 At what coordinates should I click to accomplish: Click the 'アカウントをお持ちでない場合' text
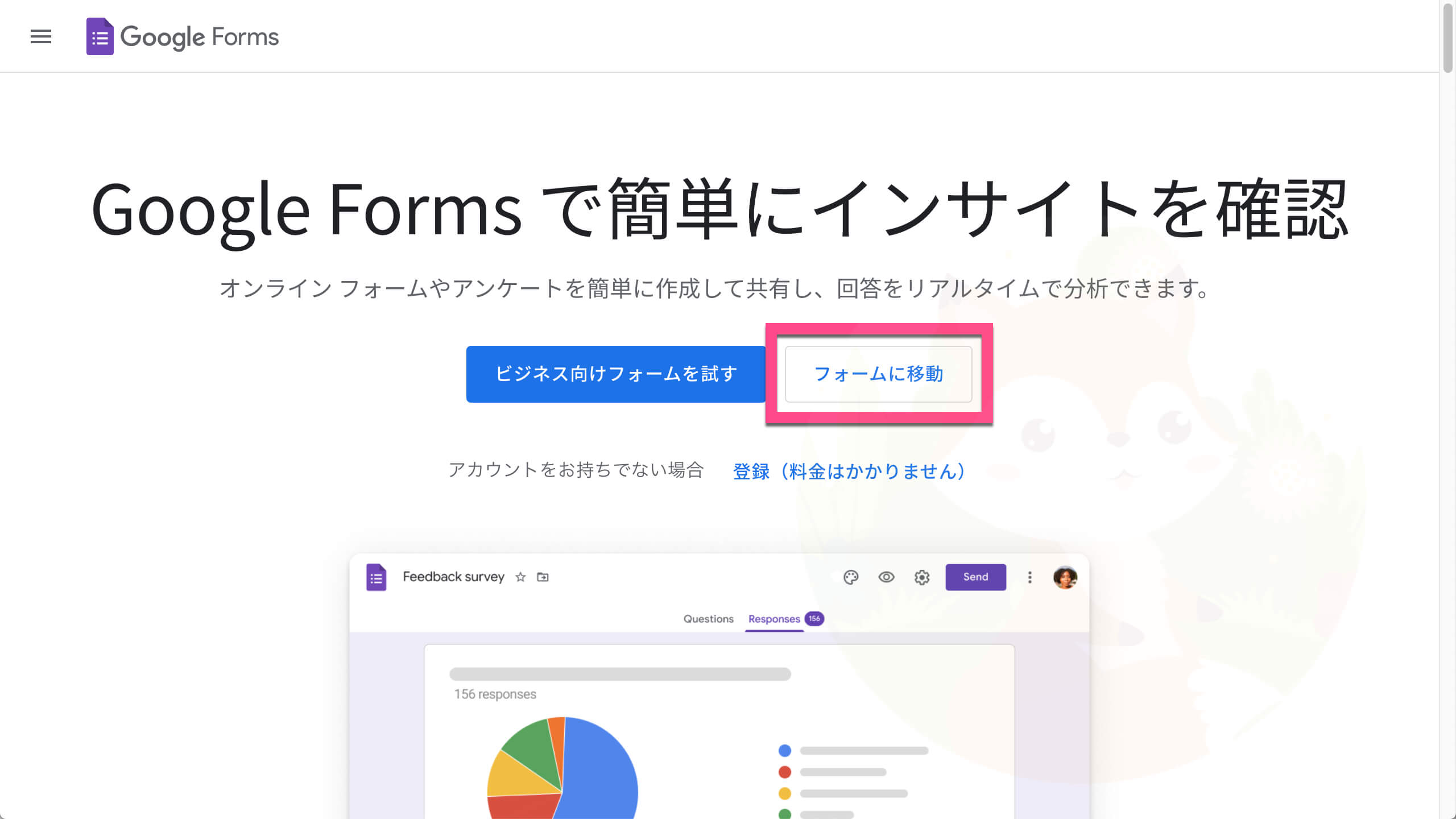click(x=576, y=470)
